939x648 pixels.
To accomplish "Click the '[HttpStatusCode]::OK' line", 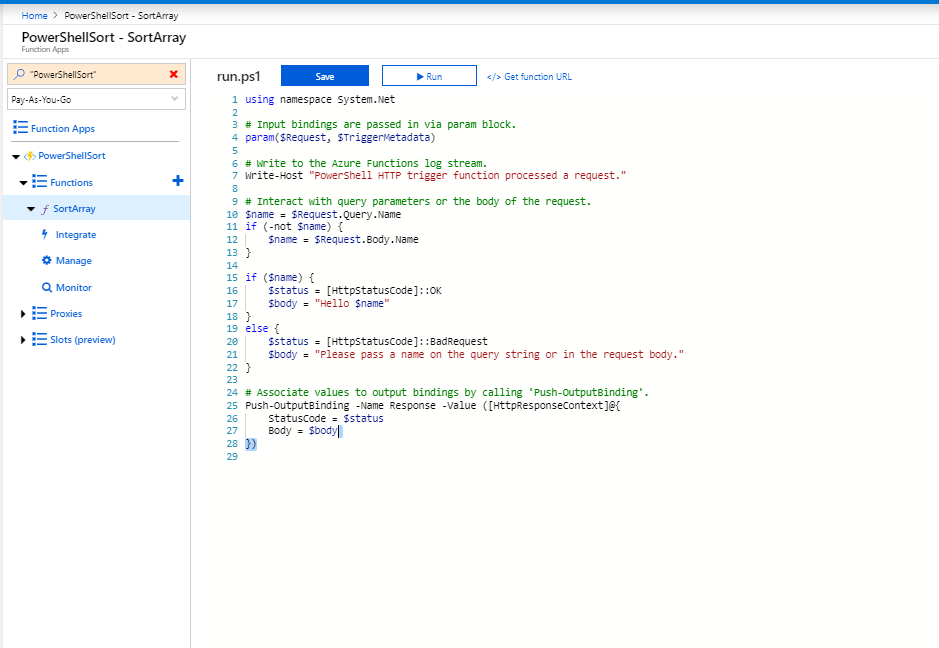I will coord(355,290).
